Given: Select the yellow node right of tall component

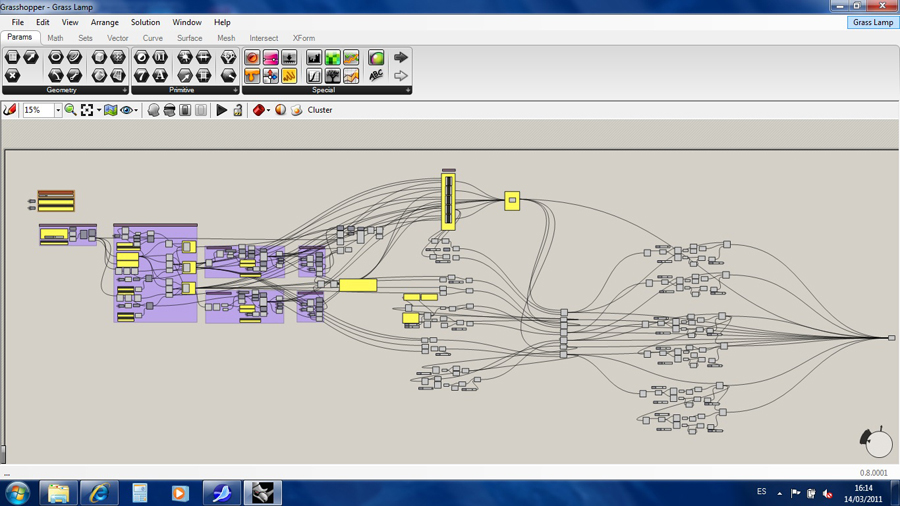Looking at the screenshot, I should coord(512,201).
